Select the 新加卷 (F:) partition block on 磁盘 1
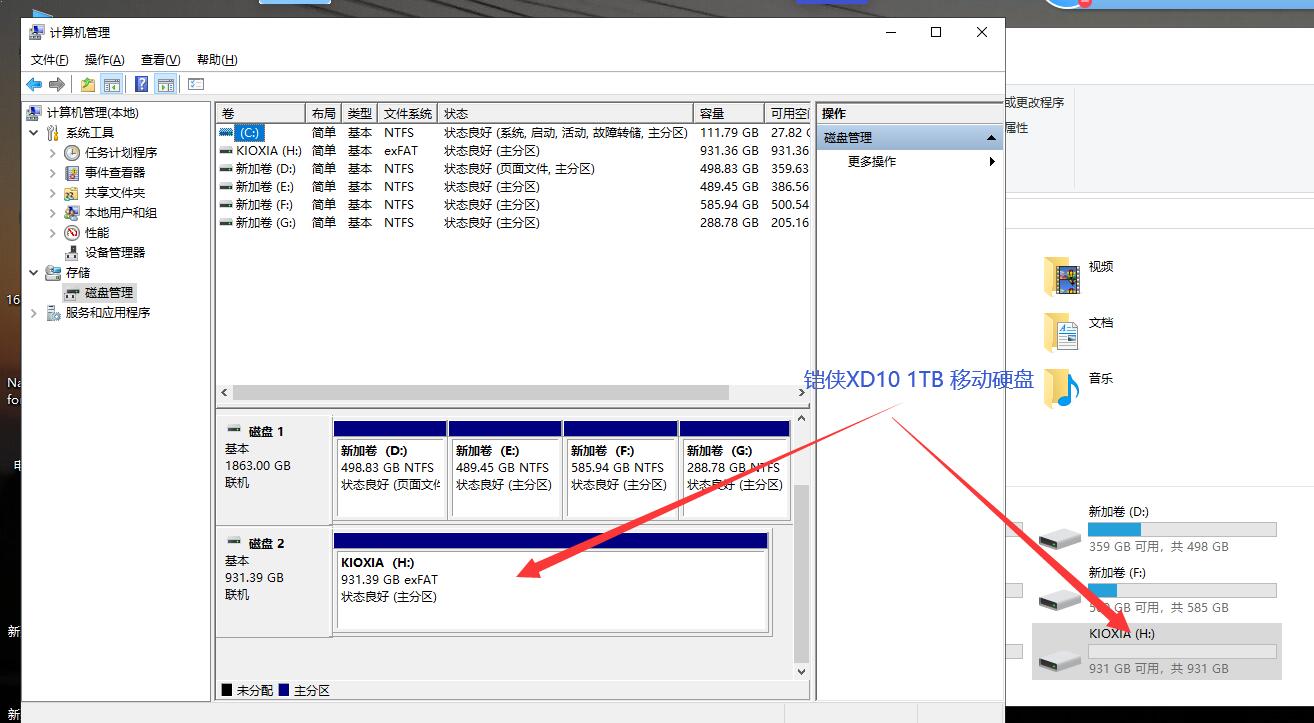Image resolution: width=1314 pixels, height=723 pixels. (x=620, y=469)
